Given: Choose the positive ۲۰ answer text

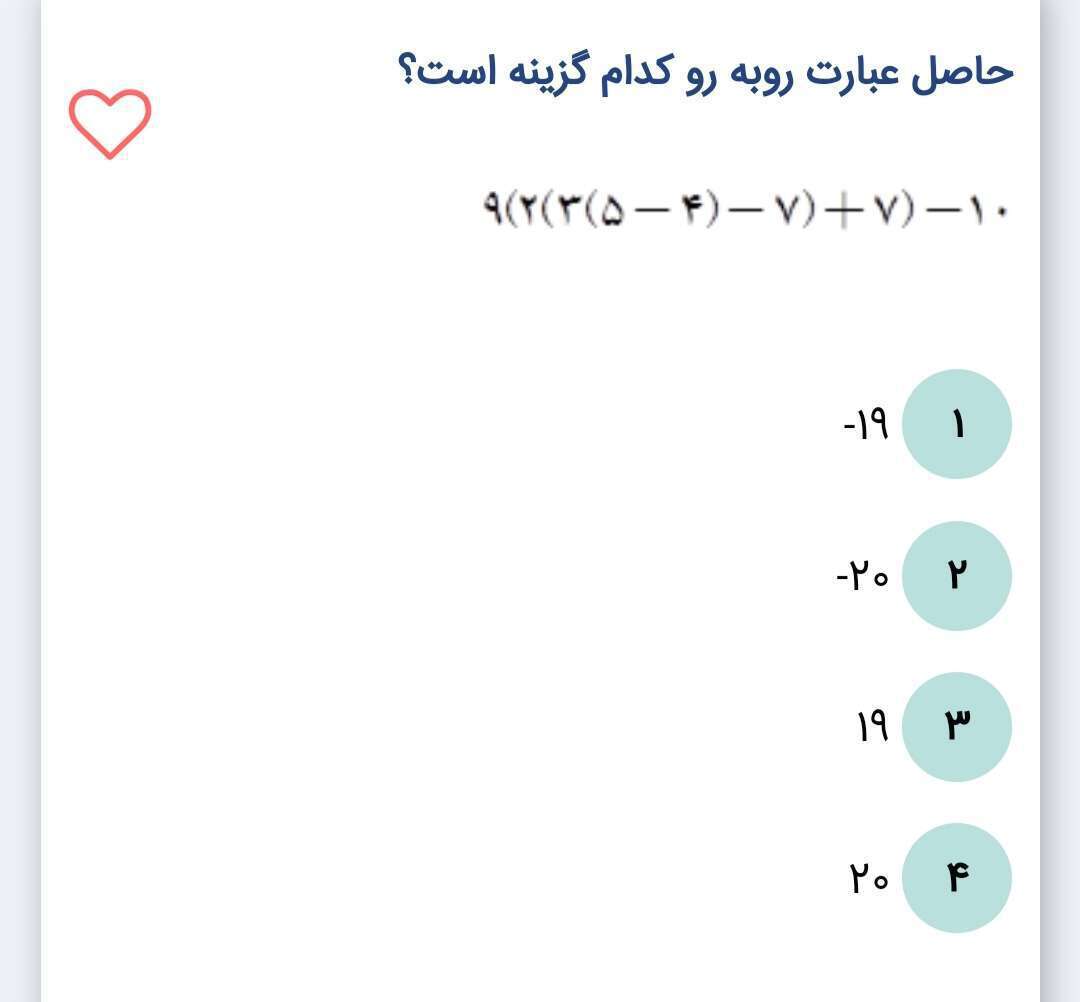Looking at the screenshot, I should tap(869, 878).
